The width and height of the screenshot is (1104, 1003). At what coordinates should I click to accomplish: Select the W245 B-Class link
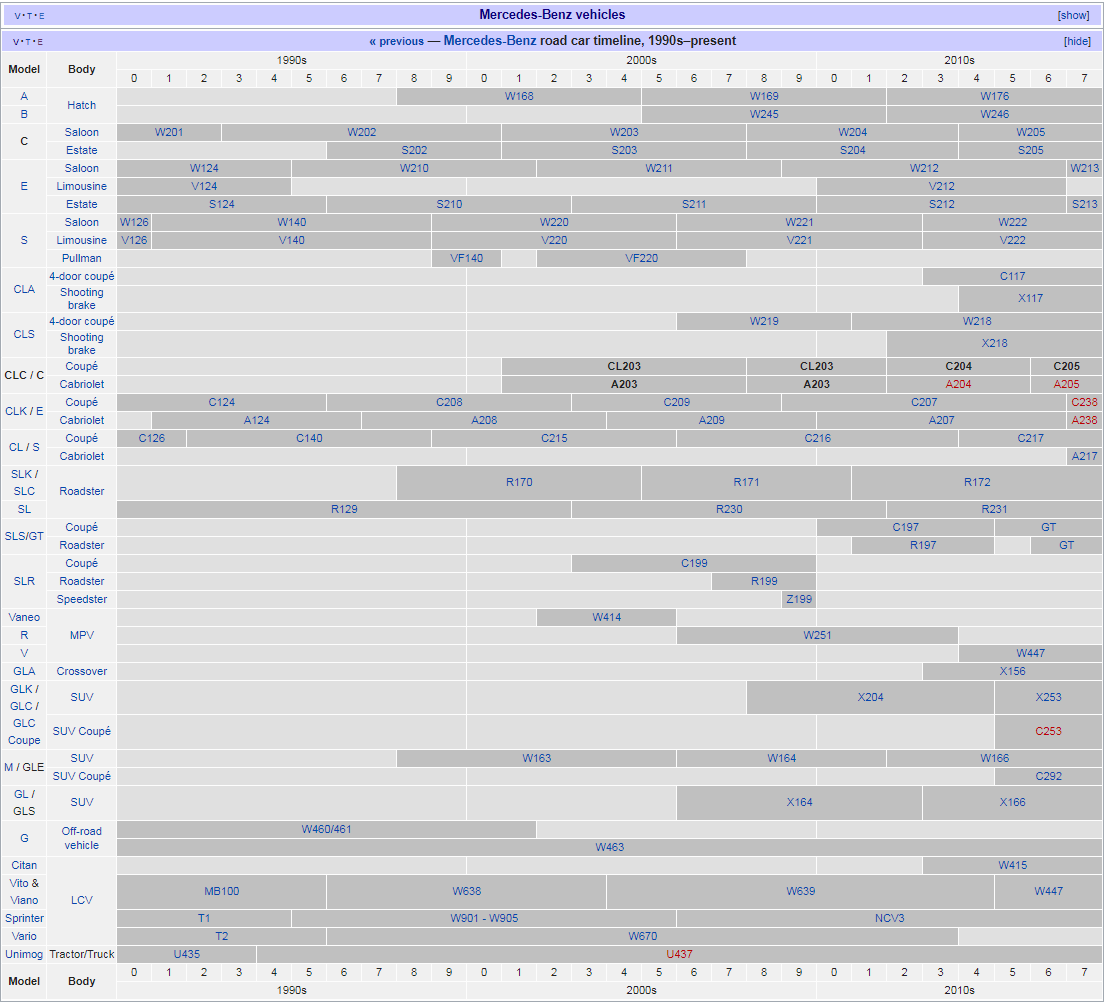click(x=764, y=114)
